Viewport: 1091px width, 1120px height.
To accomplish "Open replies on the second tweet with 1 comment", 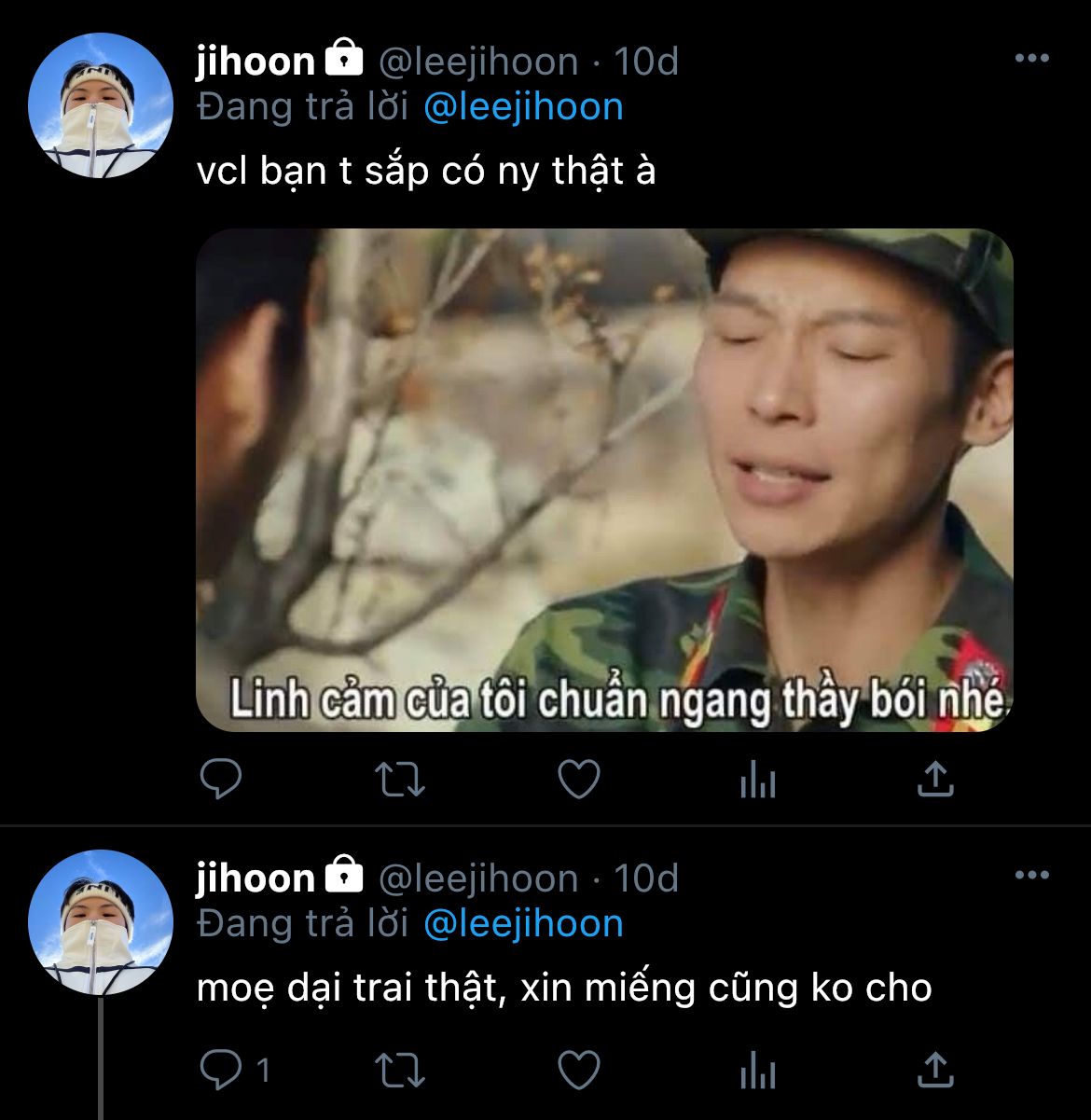I will pyautogui.click(x=235, y=1070).
